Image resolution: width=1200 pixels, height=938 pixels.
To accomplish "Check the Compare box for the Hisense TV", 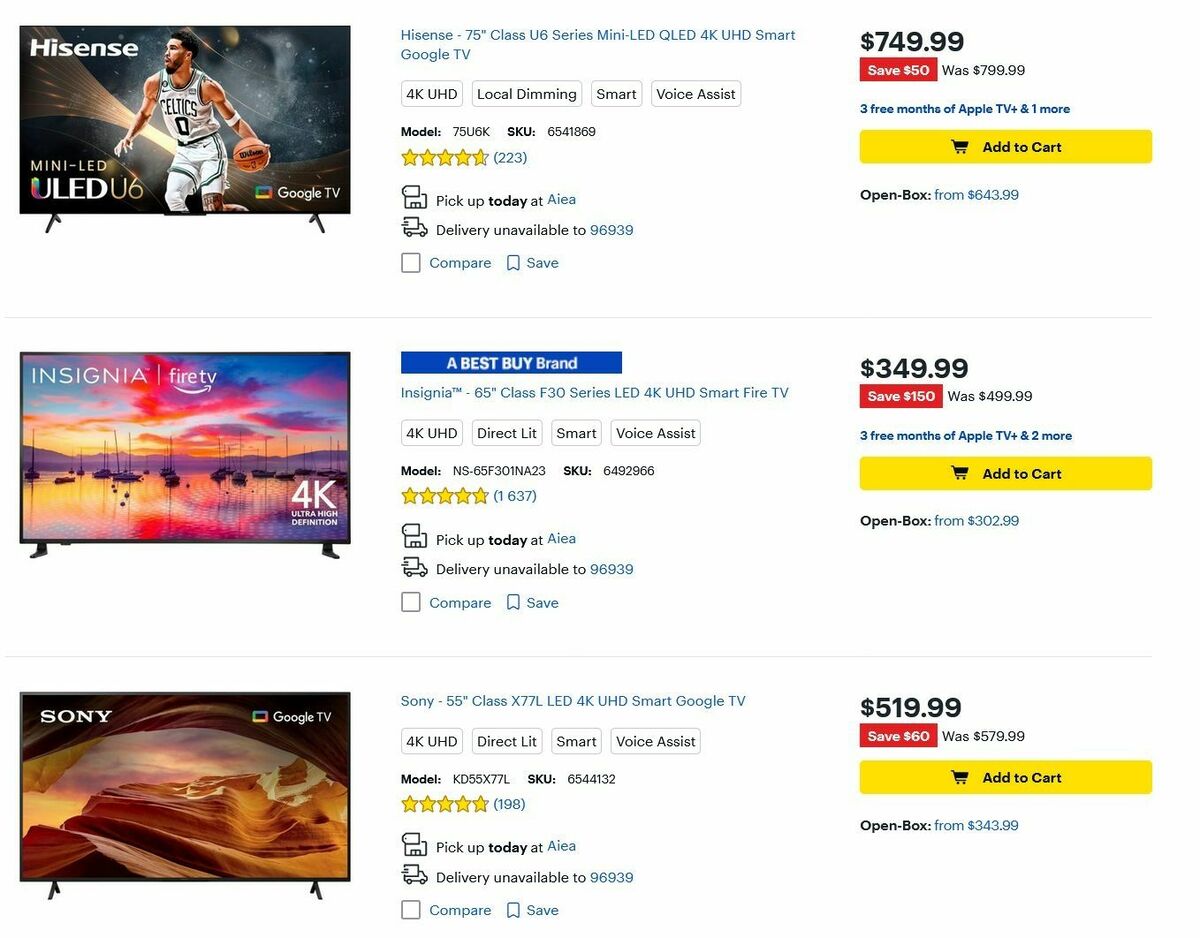I will pos(410,262).
